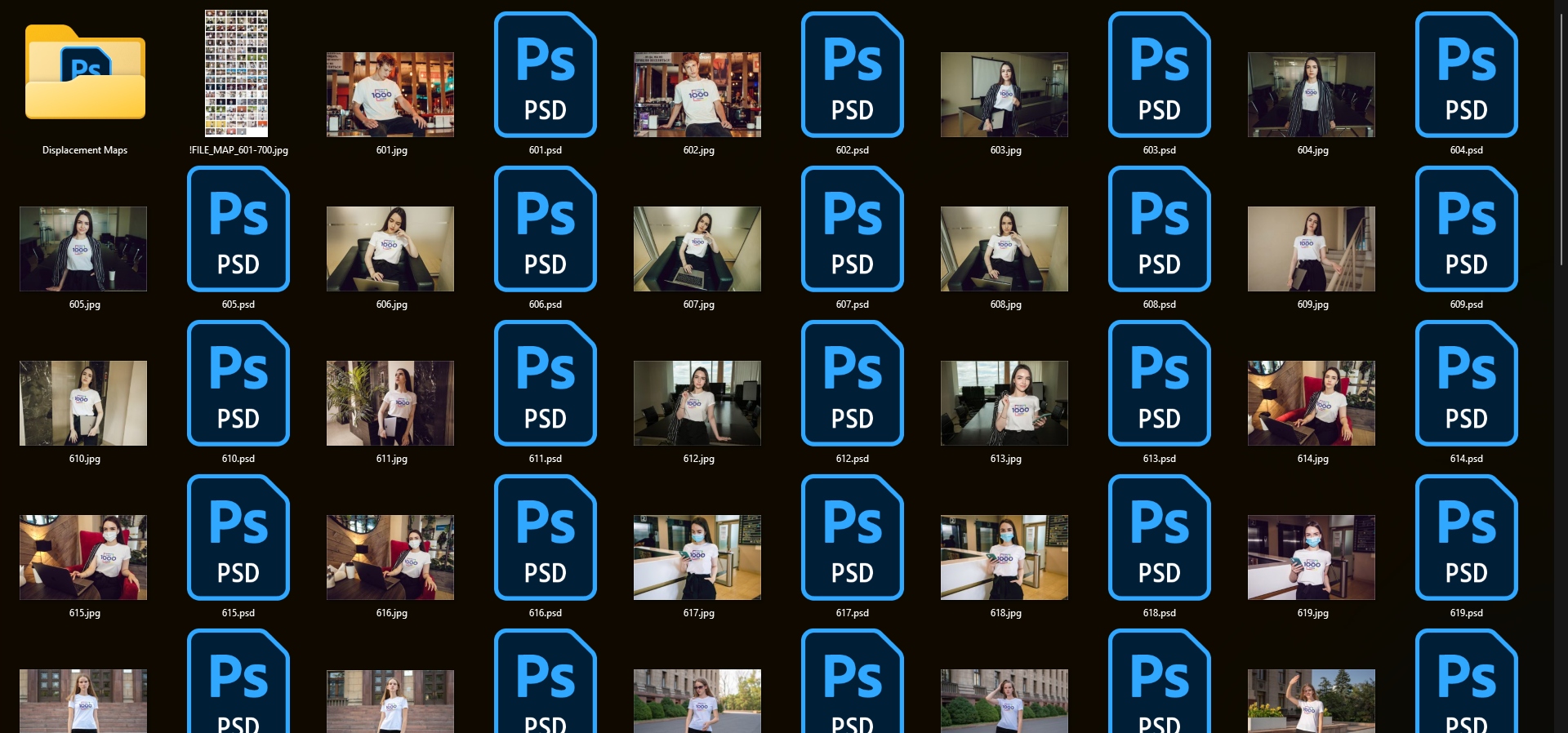Select the 612.jpg image thumbnail
The width and height of the screenshot is (1568, 733).
point(697,403)
